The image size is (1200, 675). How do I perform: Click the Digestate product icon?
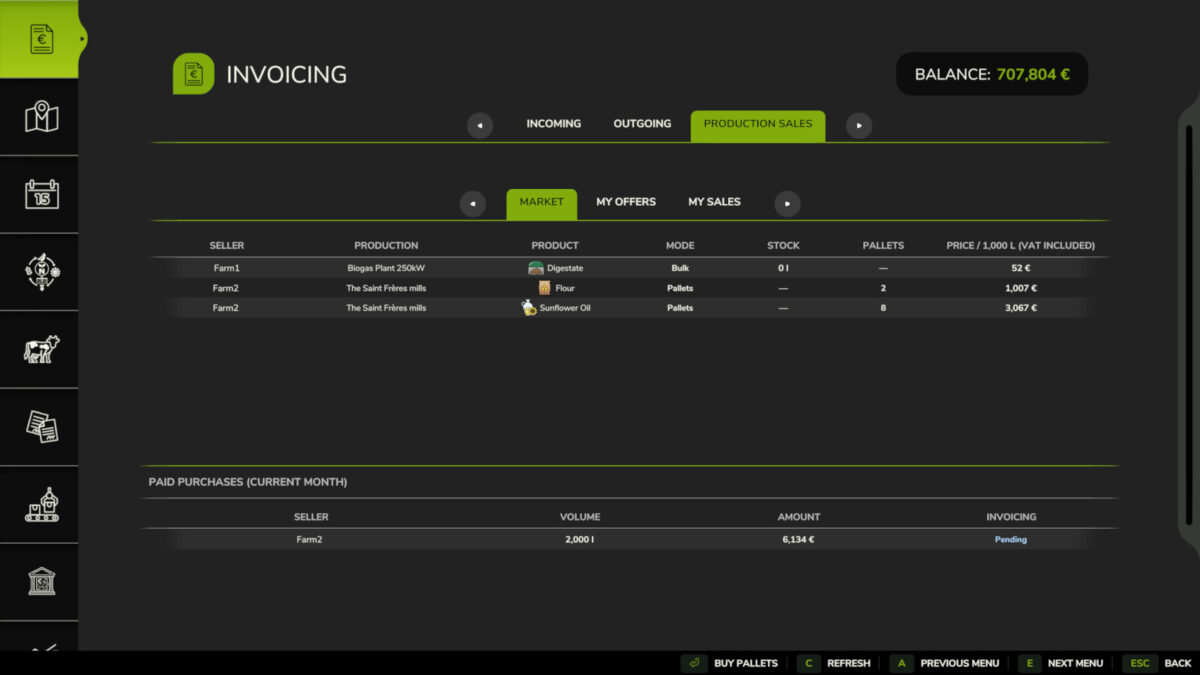pos(536,268)
